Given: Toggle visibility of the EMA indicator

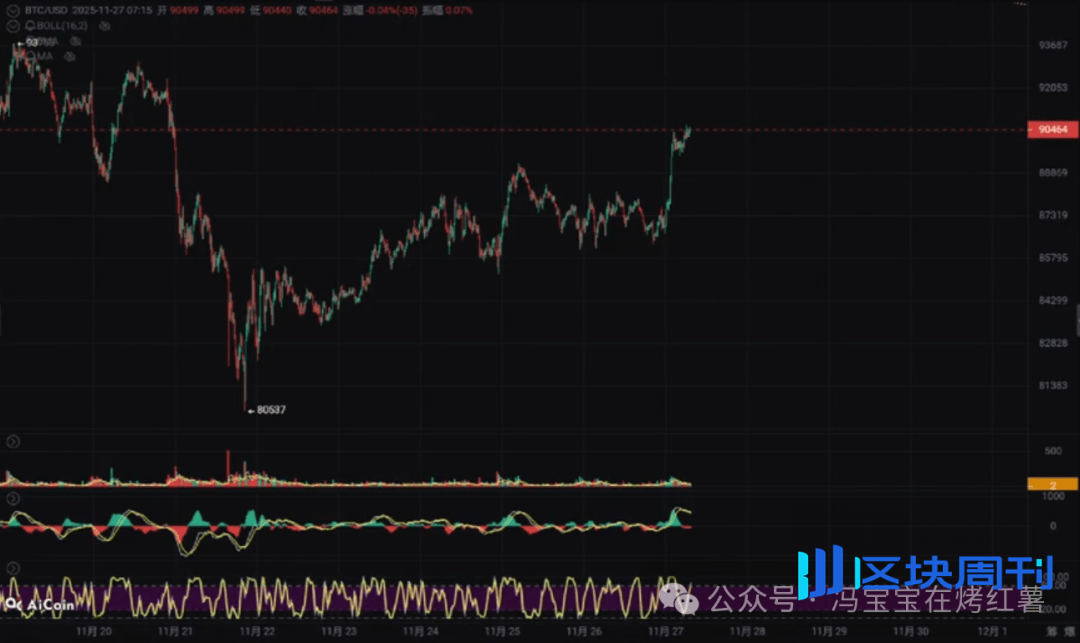Looking at the screenshot, I should [76, 41].
